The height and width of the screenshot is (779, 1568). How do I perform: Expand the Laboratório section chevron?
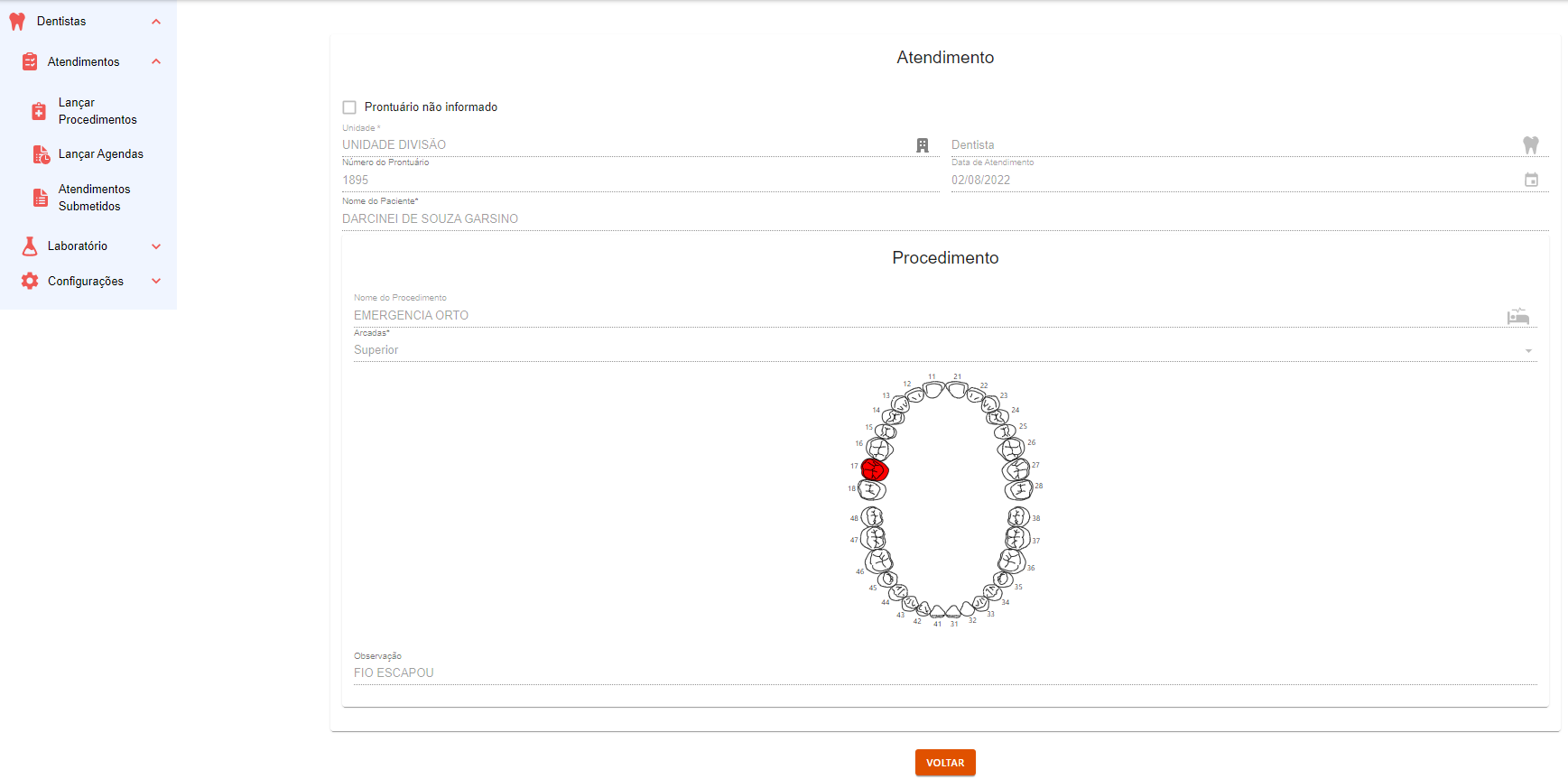point(156,246)
